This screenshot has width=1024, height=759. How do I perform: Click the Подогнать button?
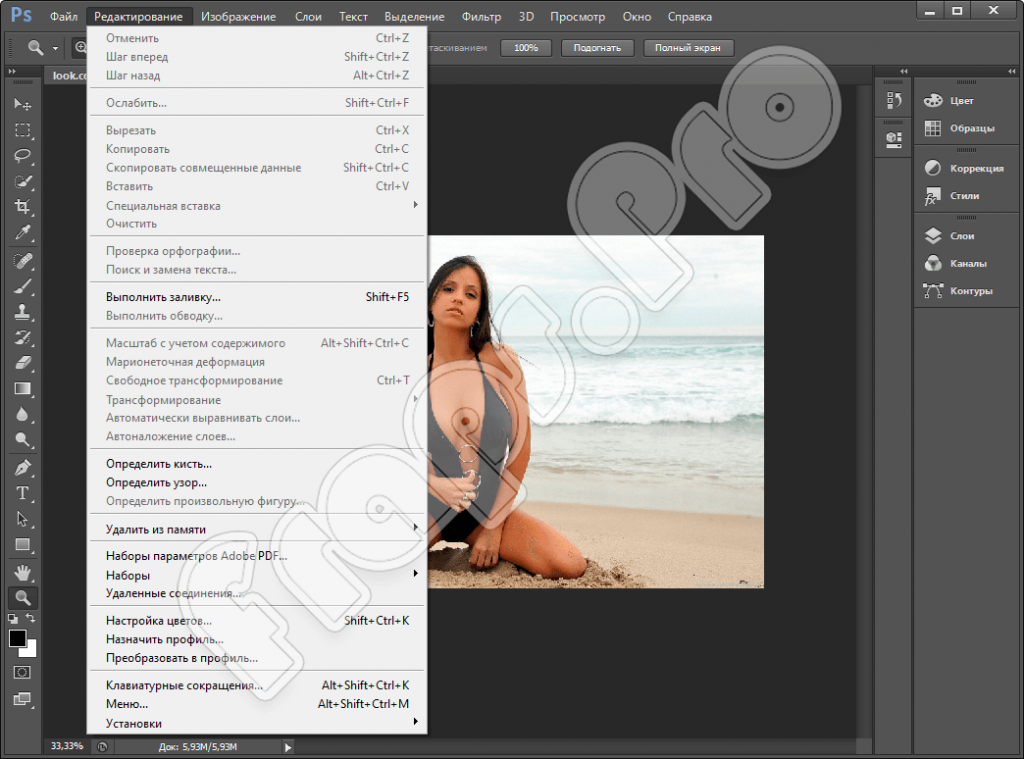(x=598, y=48)
